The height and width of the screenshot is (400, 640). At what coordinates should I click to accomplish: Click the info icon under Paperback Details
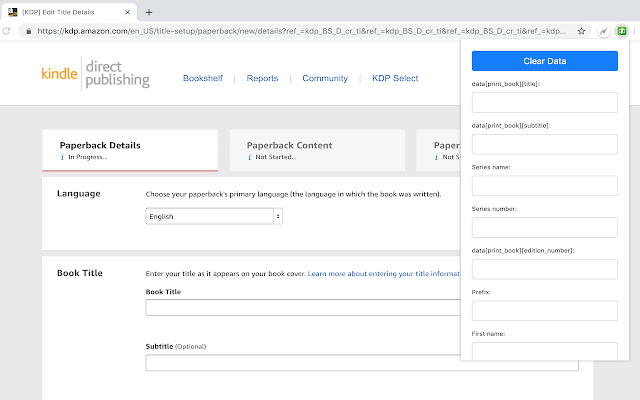click(x=63, y=157)
